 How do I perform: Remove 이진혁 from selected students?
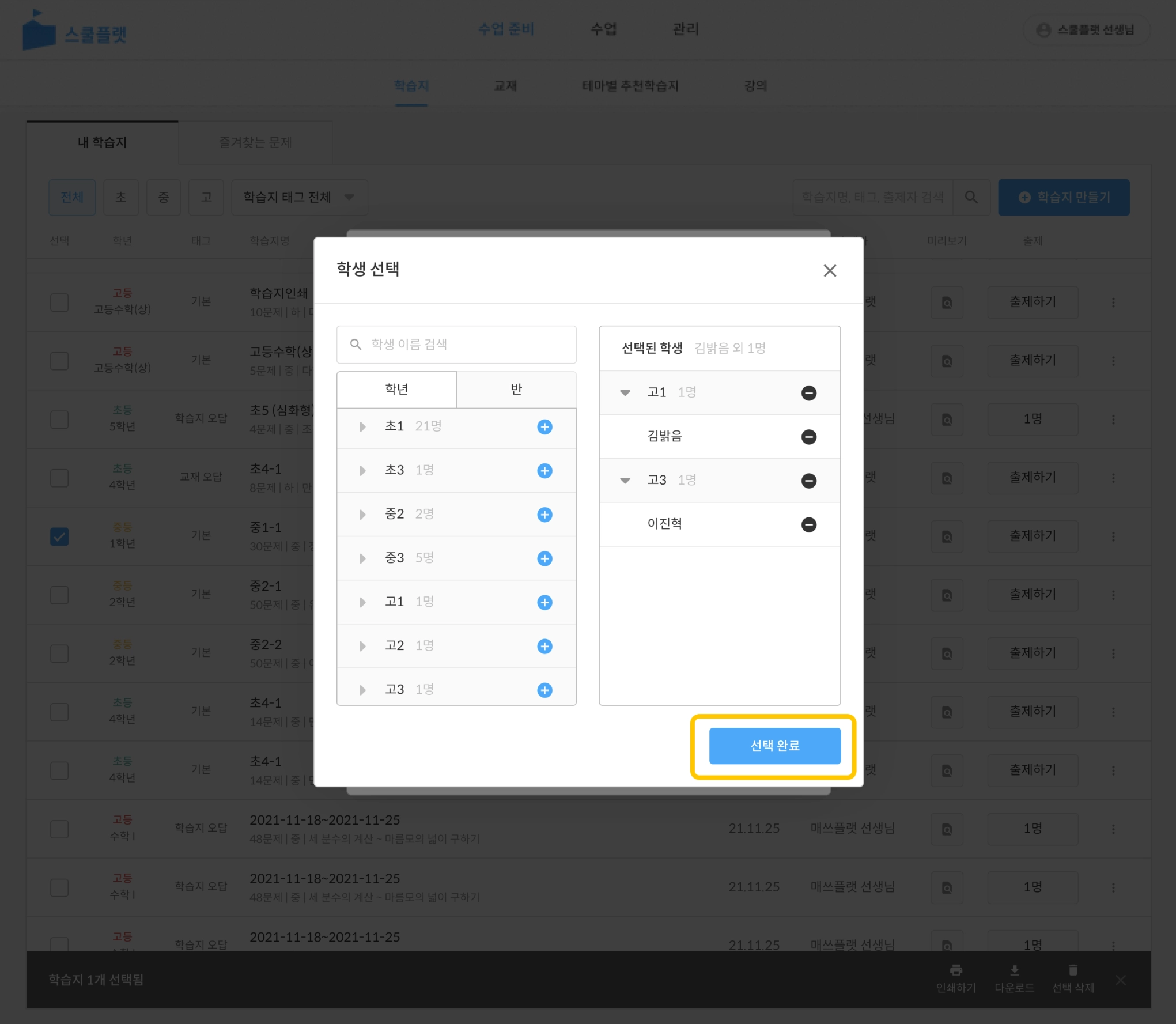coord(808,524)
